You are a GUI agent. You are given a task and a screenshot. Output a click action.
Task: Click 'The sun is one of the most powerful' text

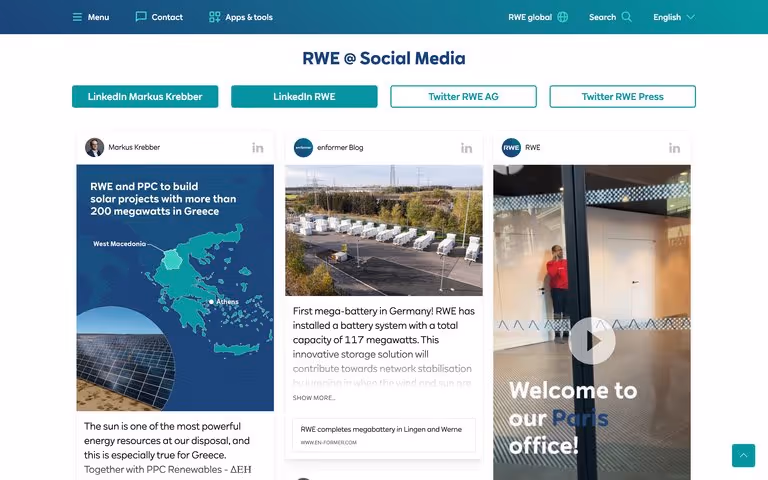point(162,426)
